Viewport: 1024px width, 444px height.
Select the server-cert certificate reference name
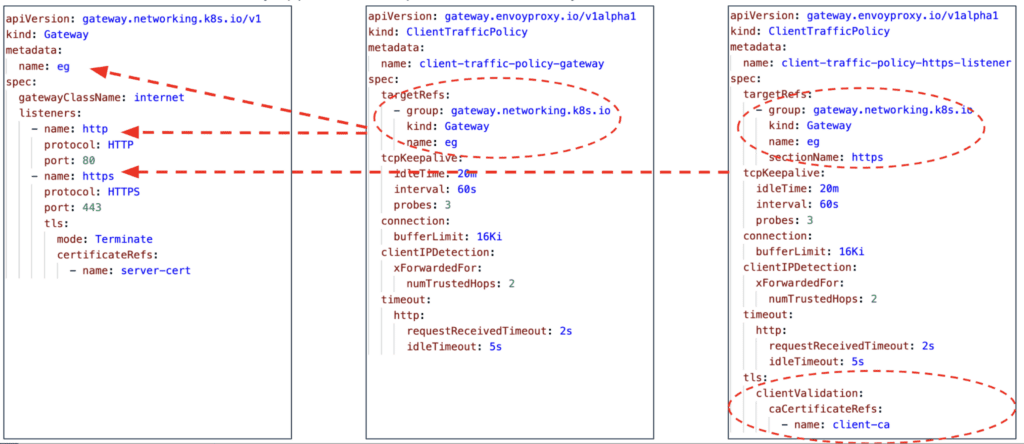coord(156,270)
